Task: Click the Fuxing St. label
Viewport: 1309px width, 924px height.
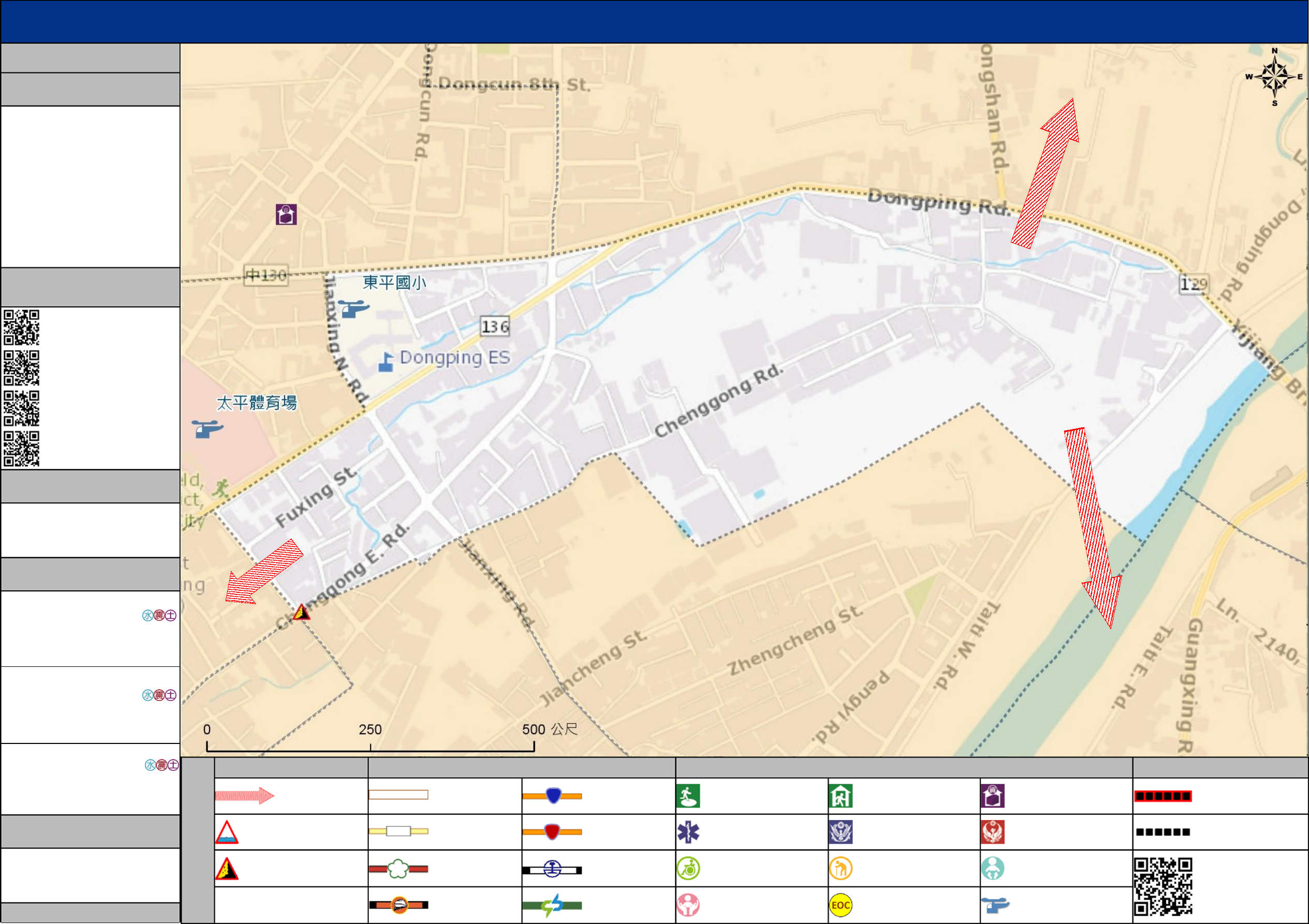Action: coord(317,497)
